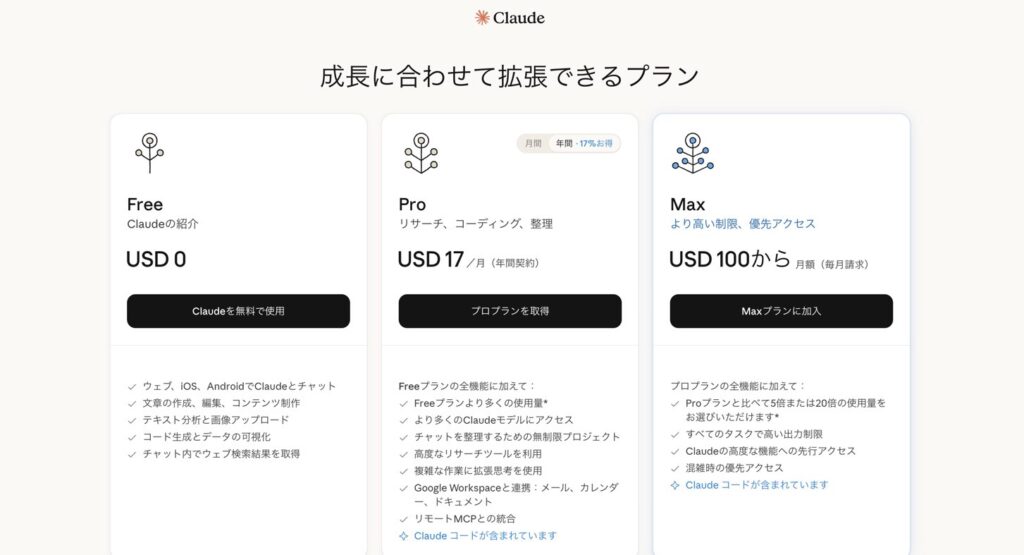The width and height of the screenshot is (1024, 555).
Task: Click the Free plan sprout icon
Action: pyautogui.click(x=149, y=153)
